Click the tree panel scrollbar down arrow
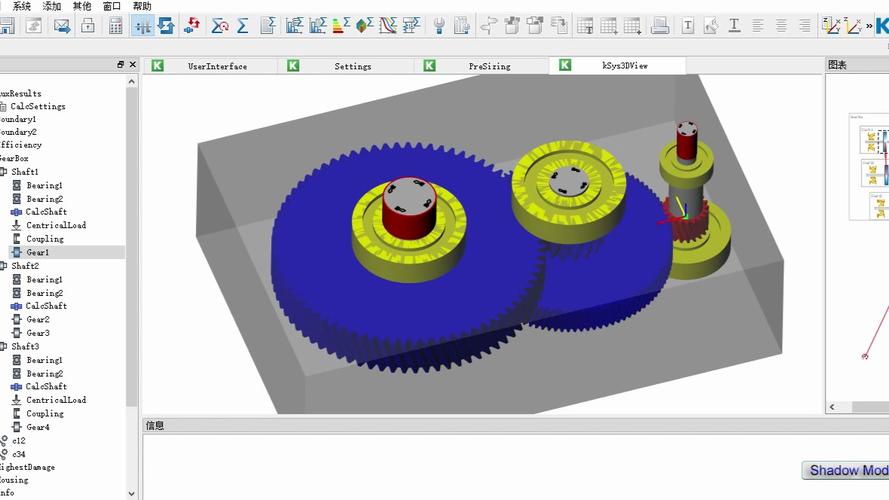The width and height of the screenshot is (889, 500). pos(132,492)
